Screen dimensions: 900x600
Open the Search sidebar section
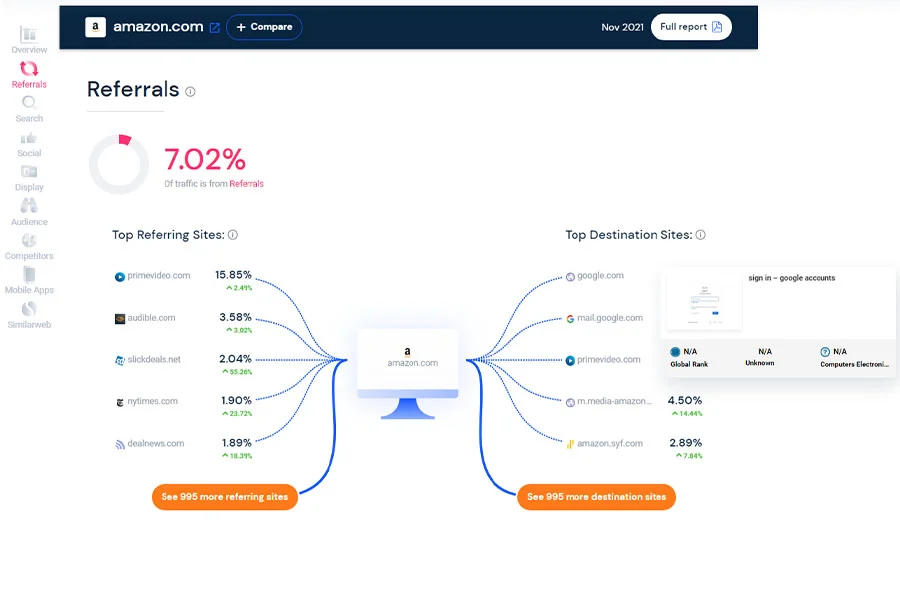(x=29, y=109)
